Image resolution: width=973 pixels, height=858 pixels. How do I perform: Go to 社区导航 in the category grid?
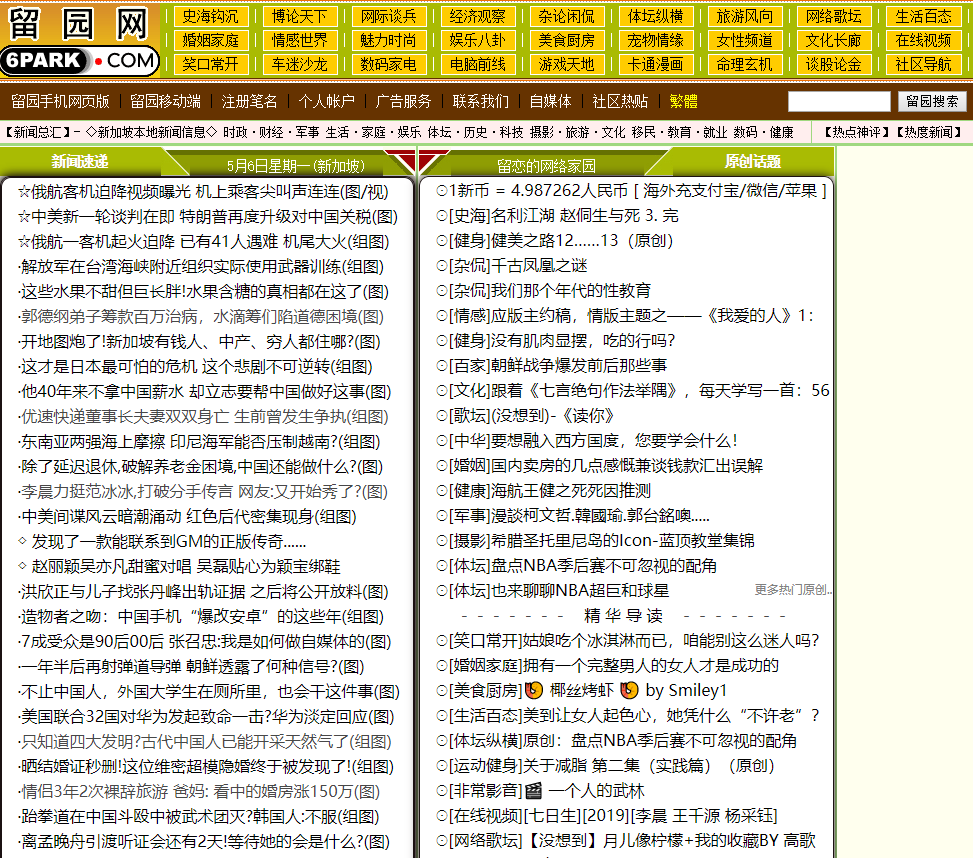pos(923,64)
